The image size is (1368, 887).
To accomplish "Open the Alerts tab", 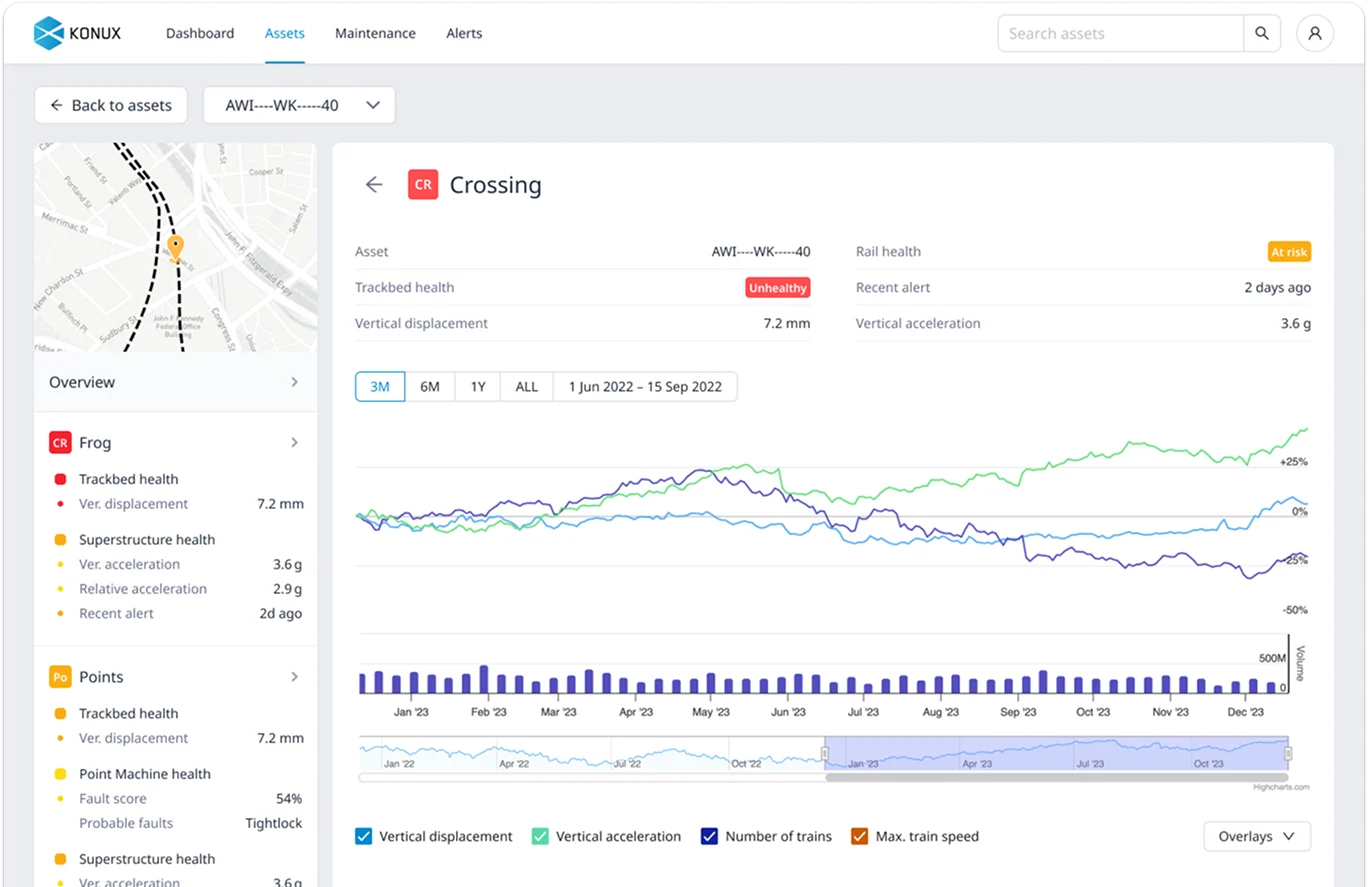I will click(464, 33).
